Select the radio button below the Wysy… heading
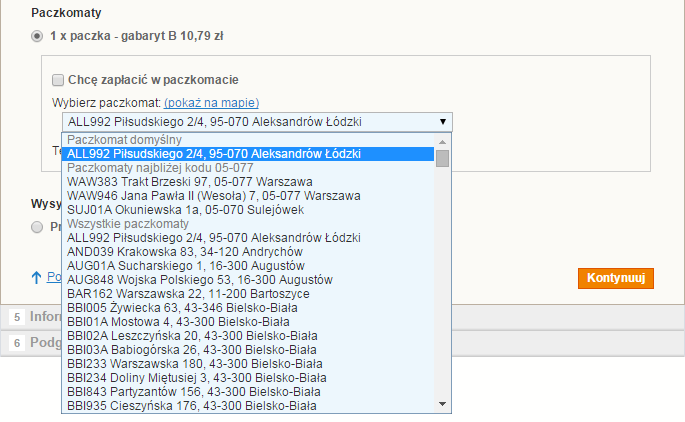The height and width of the screenshot is (422, 685). click(37, 227)
